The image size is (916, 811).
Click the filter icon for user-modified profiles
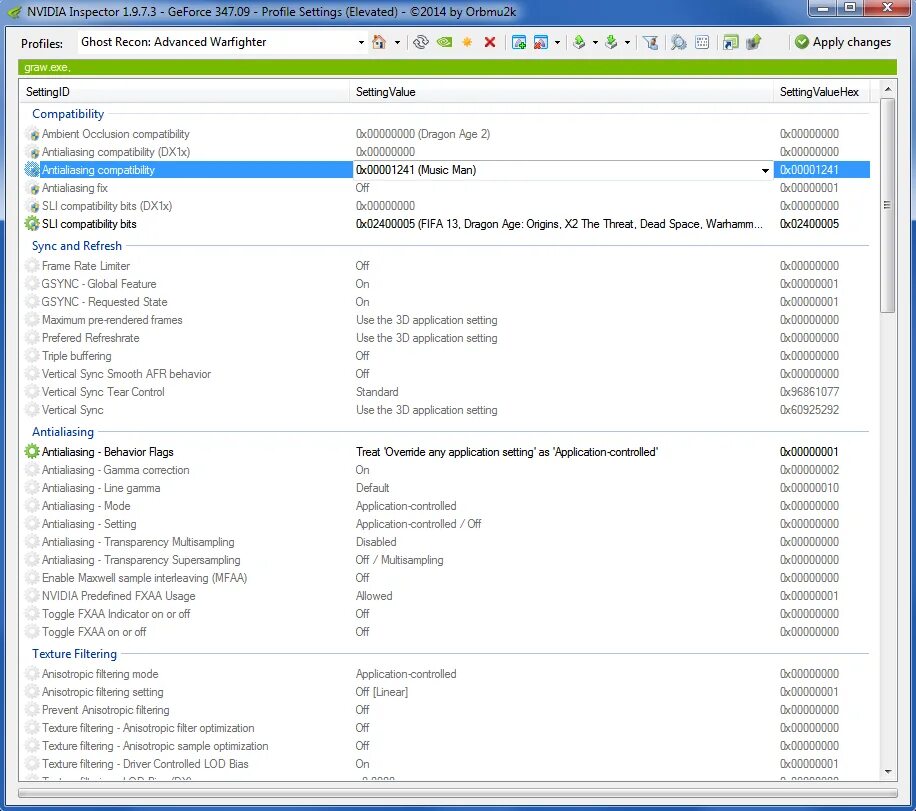pos(650,42)
